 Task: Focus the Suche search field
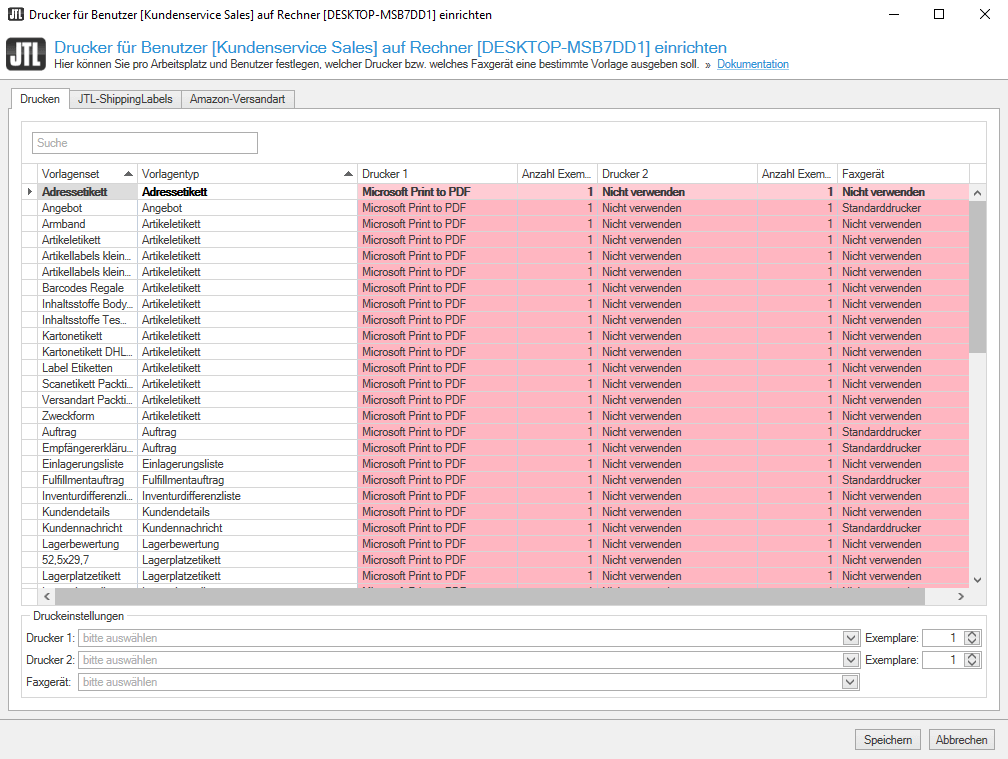pyautogui.click(x=145, y=143)
